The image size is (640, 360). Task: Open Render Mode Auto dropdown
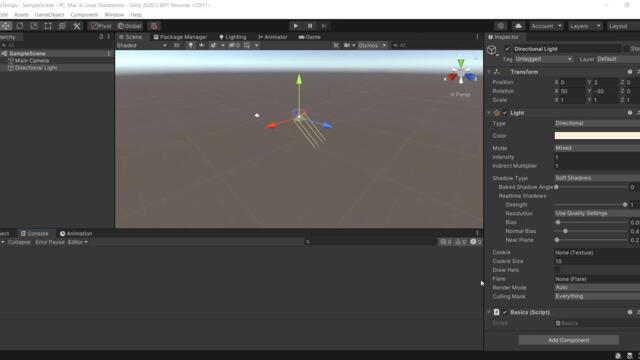[597, 287]
